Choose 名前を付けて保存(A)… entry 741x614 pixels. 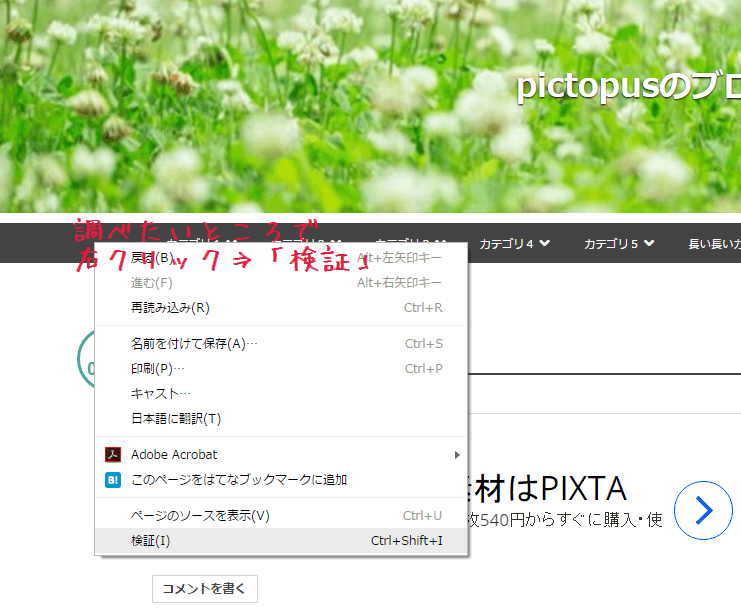point(281,344)
